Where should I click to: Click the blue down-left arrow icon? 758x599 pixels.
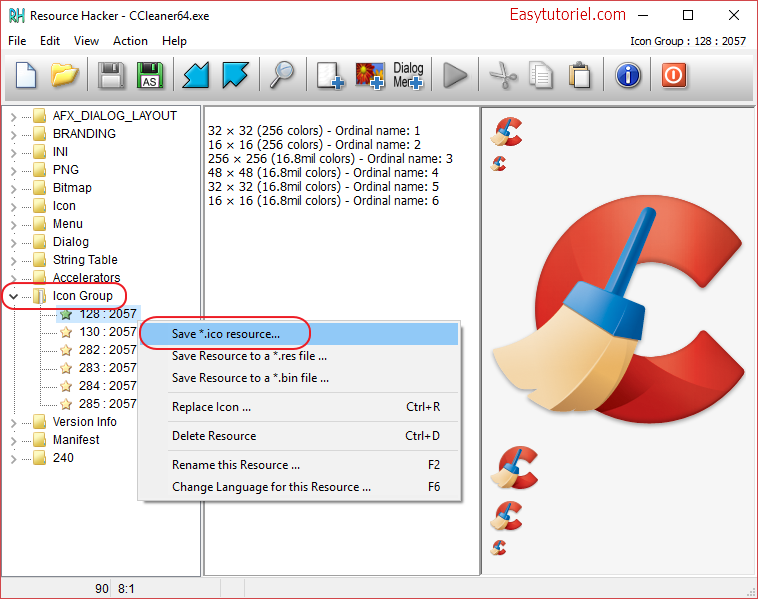(x=196, y=75)
